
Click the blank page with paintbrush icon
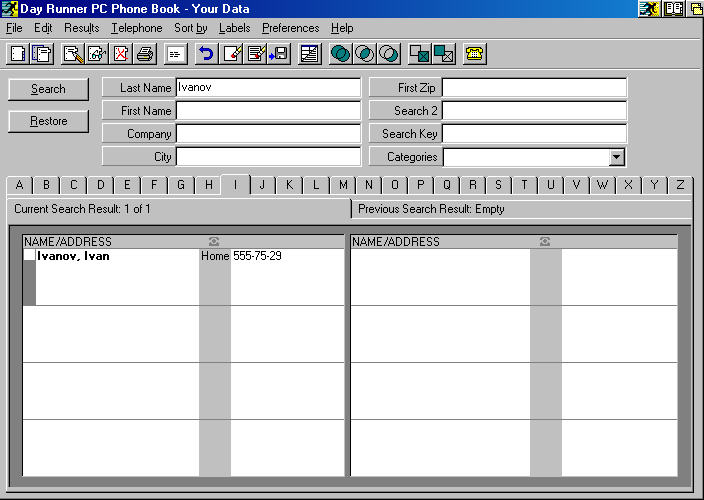[x=232, y=54]
